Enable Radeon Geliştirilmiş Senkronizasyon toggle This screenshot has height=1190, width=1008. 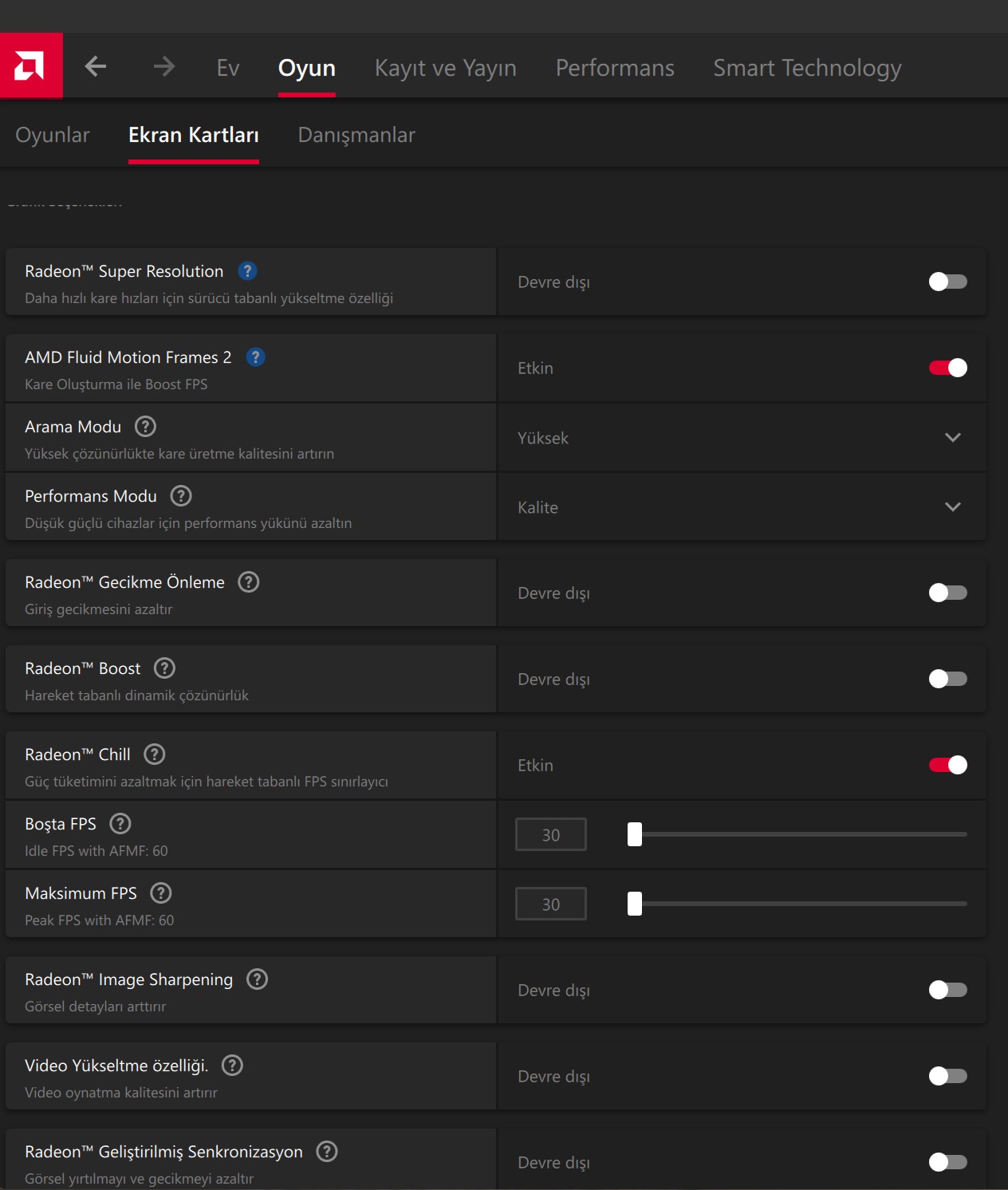pyautogui.click(x=947, y=1162)
